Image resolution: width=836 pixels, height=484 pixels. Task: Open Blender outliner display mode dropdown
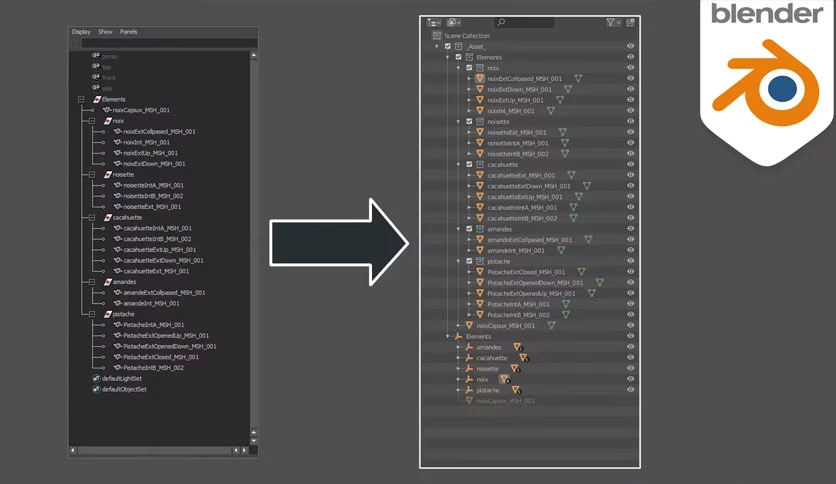(x=433, y=22)
